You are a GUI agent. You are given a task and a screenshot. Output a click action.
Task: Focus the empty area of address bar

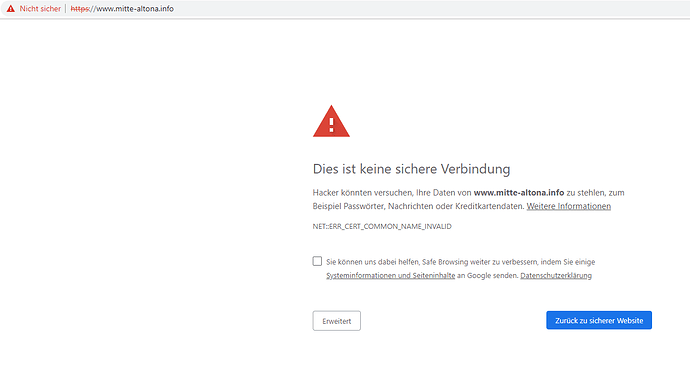click(431, 8)
